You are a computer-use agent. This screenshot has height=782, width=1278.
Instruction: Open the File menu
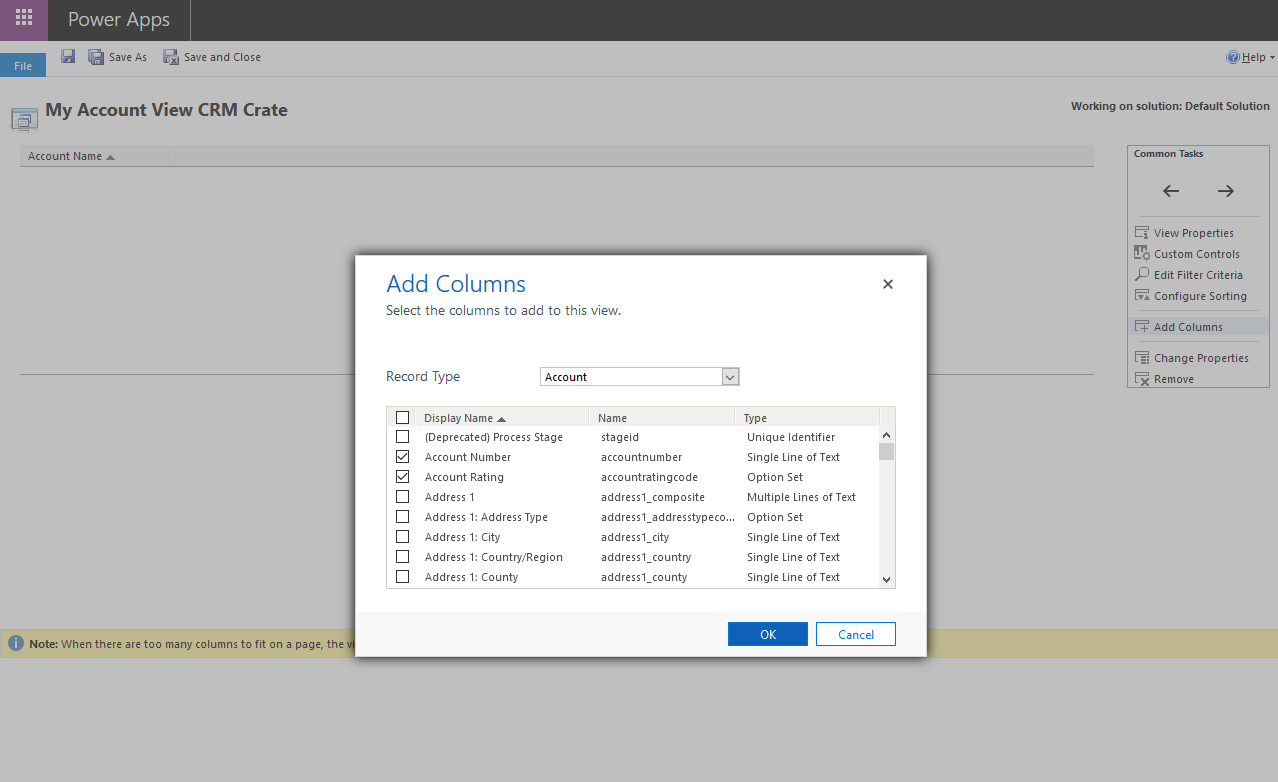pyautogui.click(x=22, y=64)
